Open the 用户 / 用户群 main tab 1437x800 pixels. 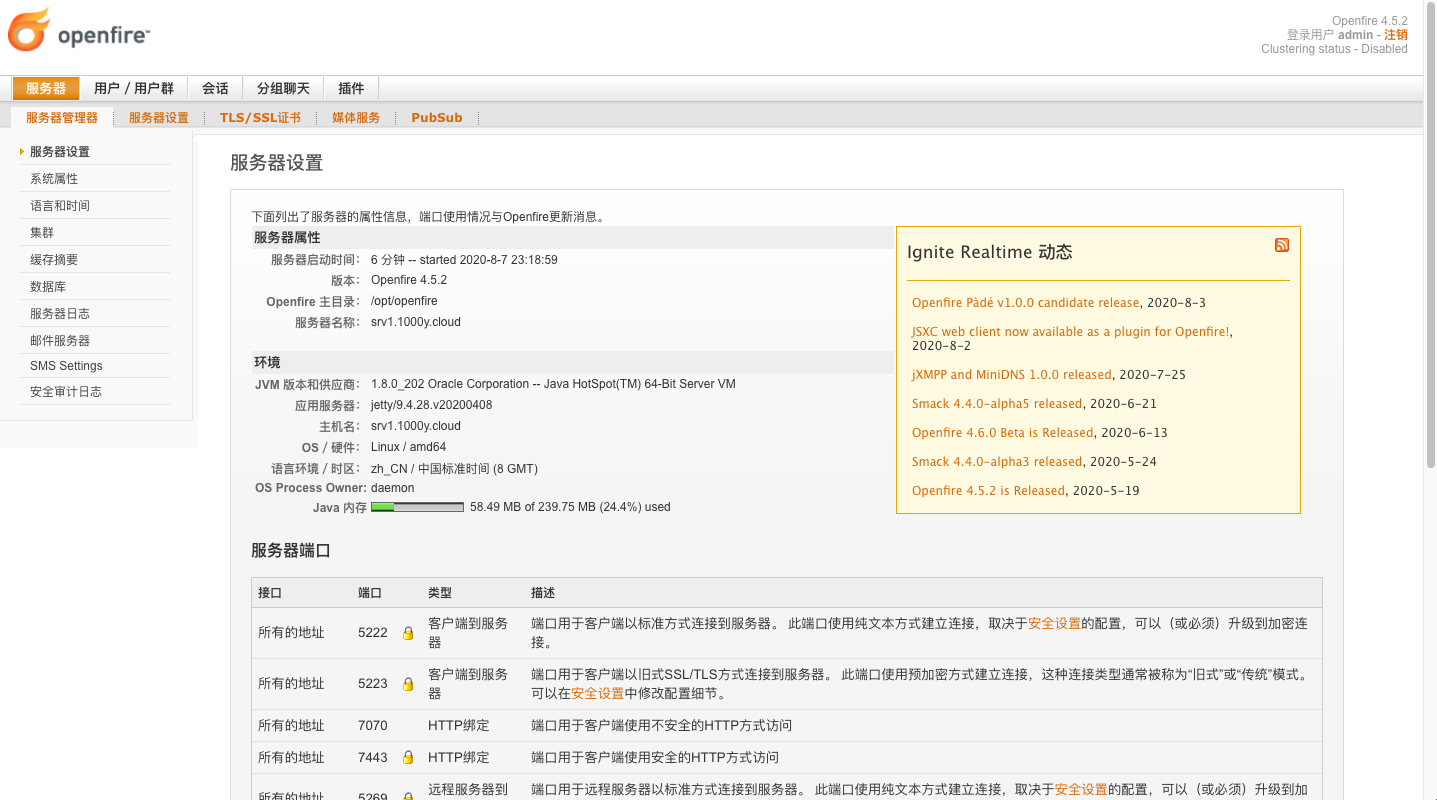(x=134, y=88)
